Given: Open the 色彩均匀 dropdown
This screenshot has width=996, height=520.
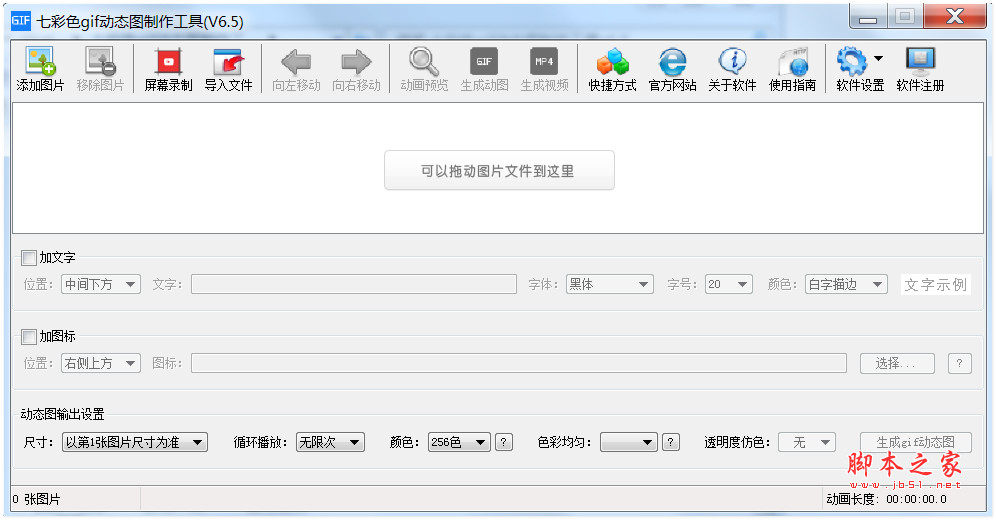Looking at the screenshot, I should pyautogui.click(x=628, y=442).
